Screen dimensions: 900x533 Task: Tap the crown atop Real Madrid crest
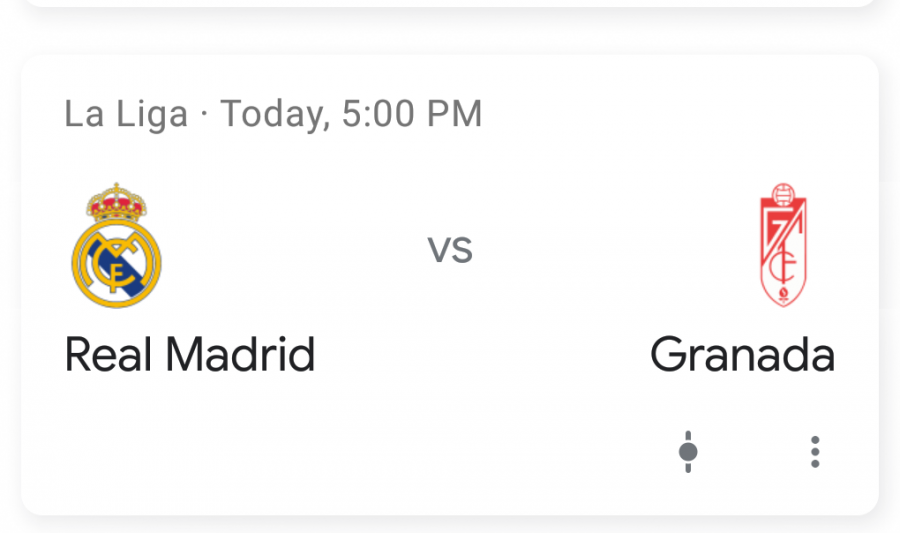tap(117, 202)
